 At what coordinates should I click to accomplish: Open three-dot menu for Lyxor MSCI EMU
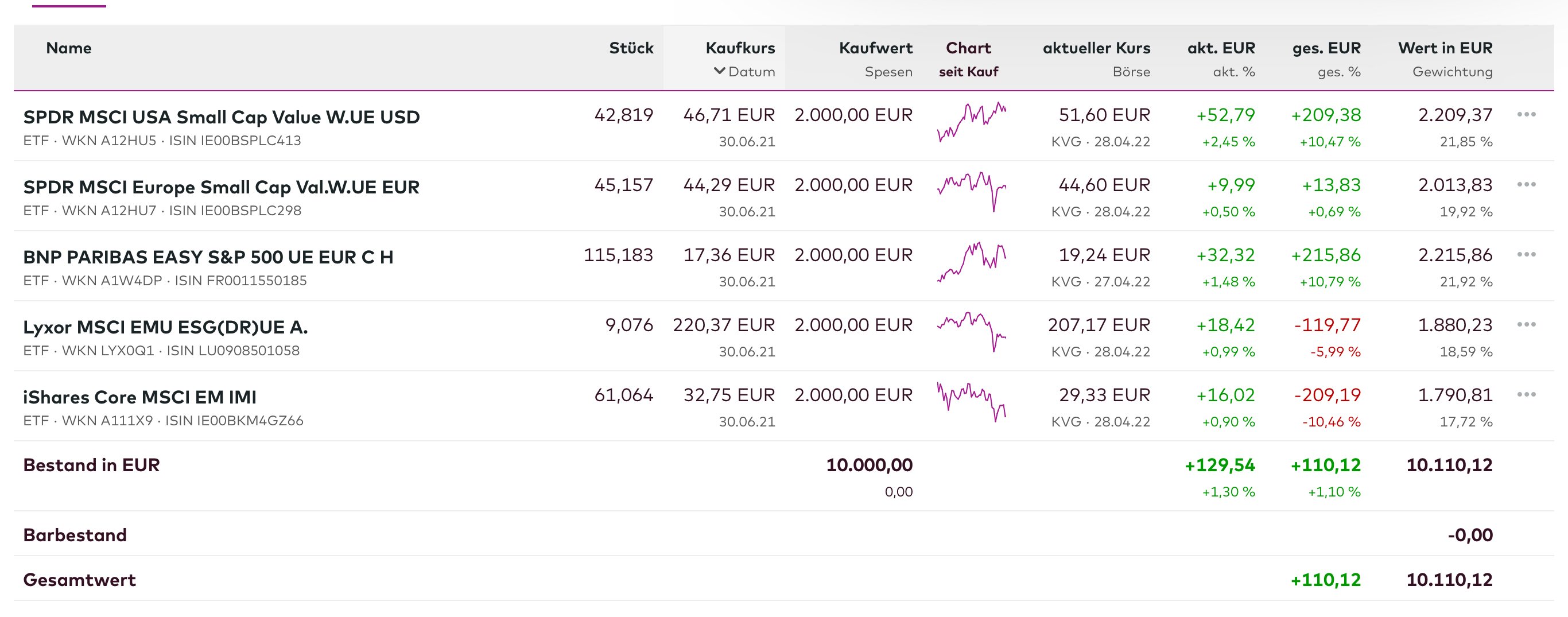[x=1526, y=324]
